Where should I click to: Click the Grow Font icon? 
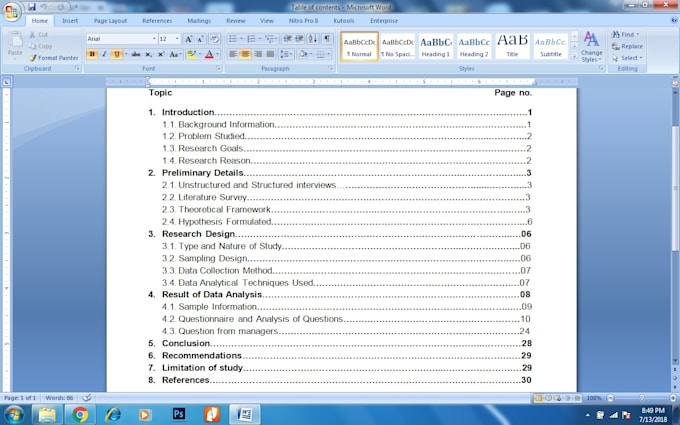[x=189, y=38]
